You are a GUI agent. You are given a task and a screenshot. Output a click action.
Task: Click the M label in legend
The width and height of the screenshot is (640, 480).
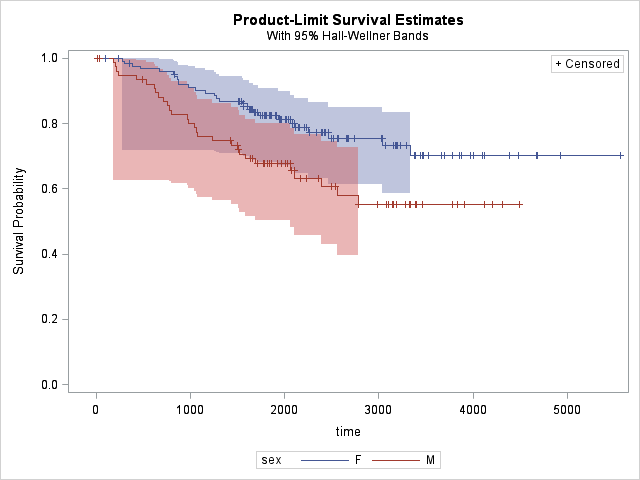(430, 461)
